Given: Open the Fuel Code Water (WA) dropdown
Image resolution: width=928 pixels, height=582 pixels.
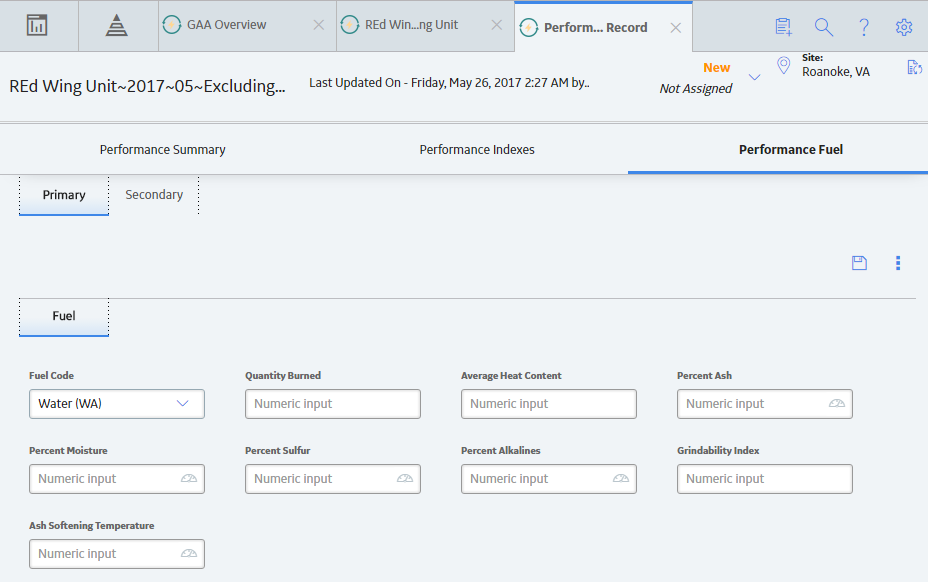Looking at the screenshot, I should click(117, 404).
